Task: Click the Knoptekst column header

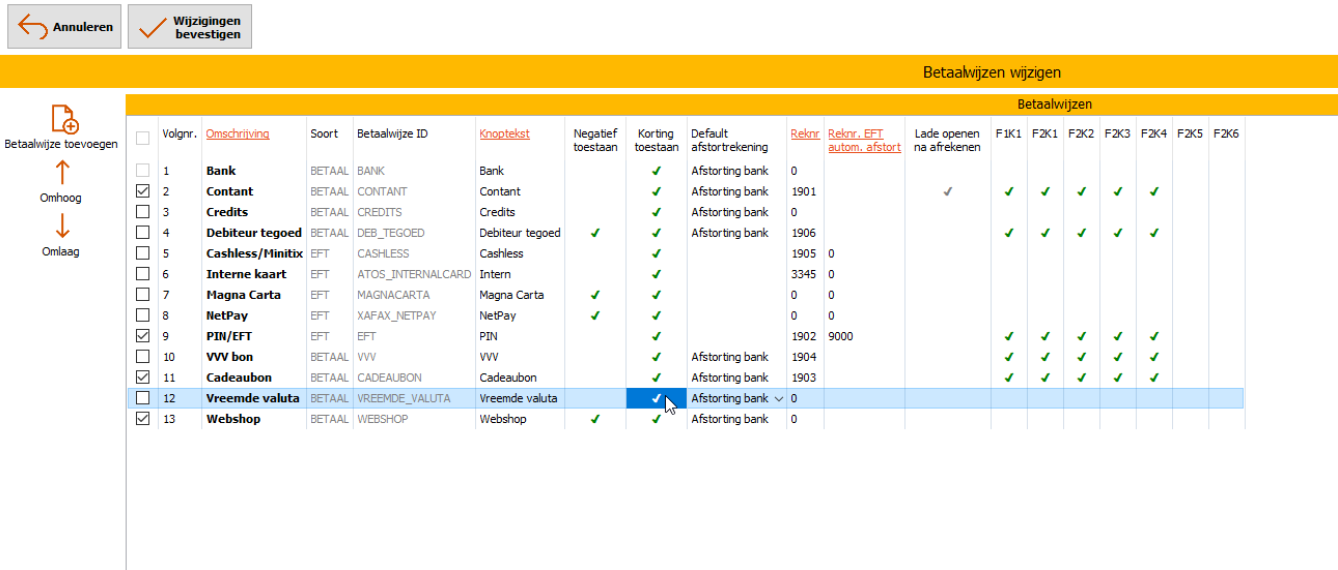Action: point(504,134)
